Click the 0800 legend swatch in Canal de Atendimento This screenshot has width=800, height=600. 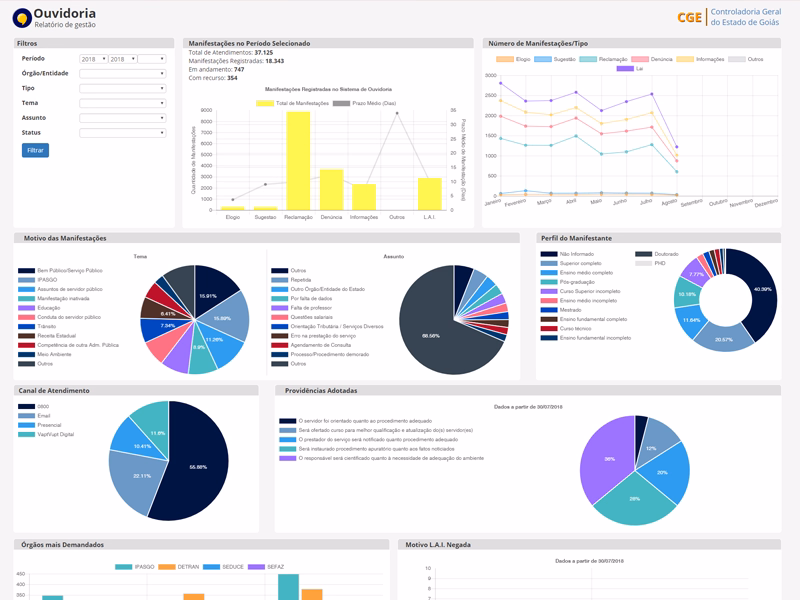point(26,407)
